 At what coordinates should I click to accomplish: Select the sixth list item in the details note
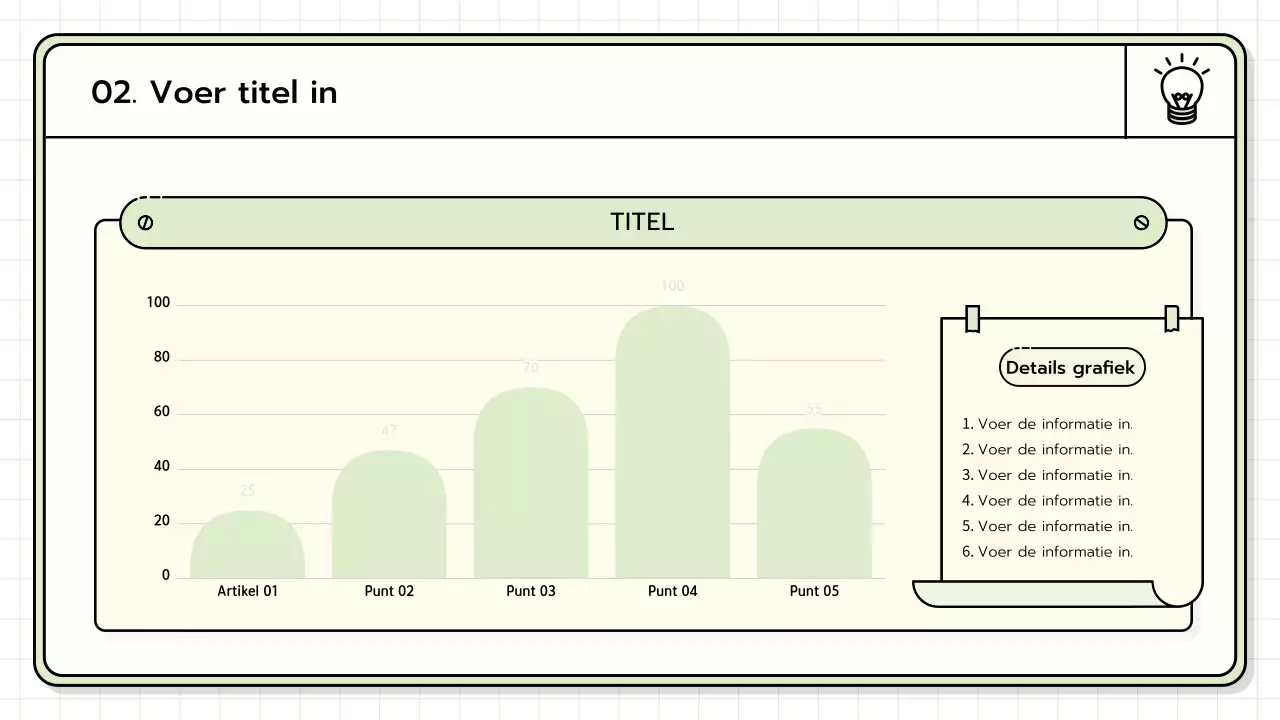click(1047, 552)
